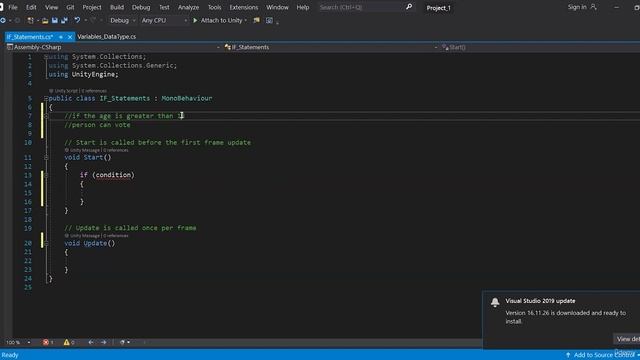The image size is (640, 360).
Task: Click the Ready status bar text
Action: 10,355
